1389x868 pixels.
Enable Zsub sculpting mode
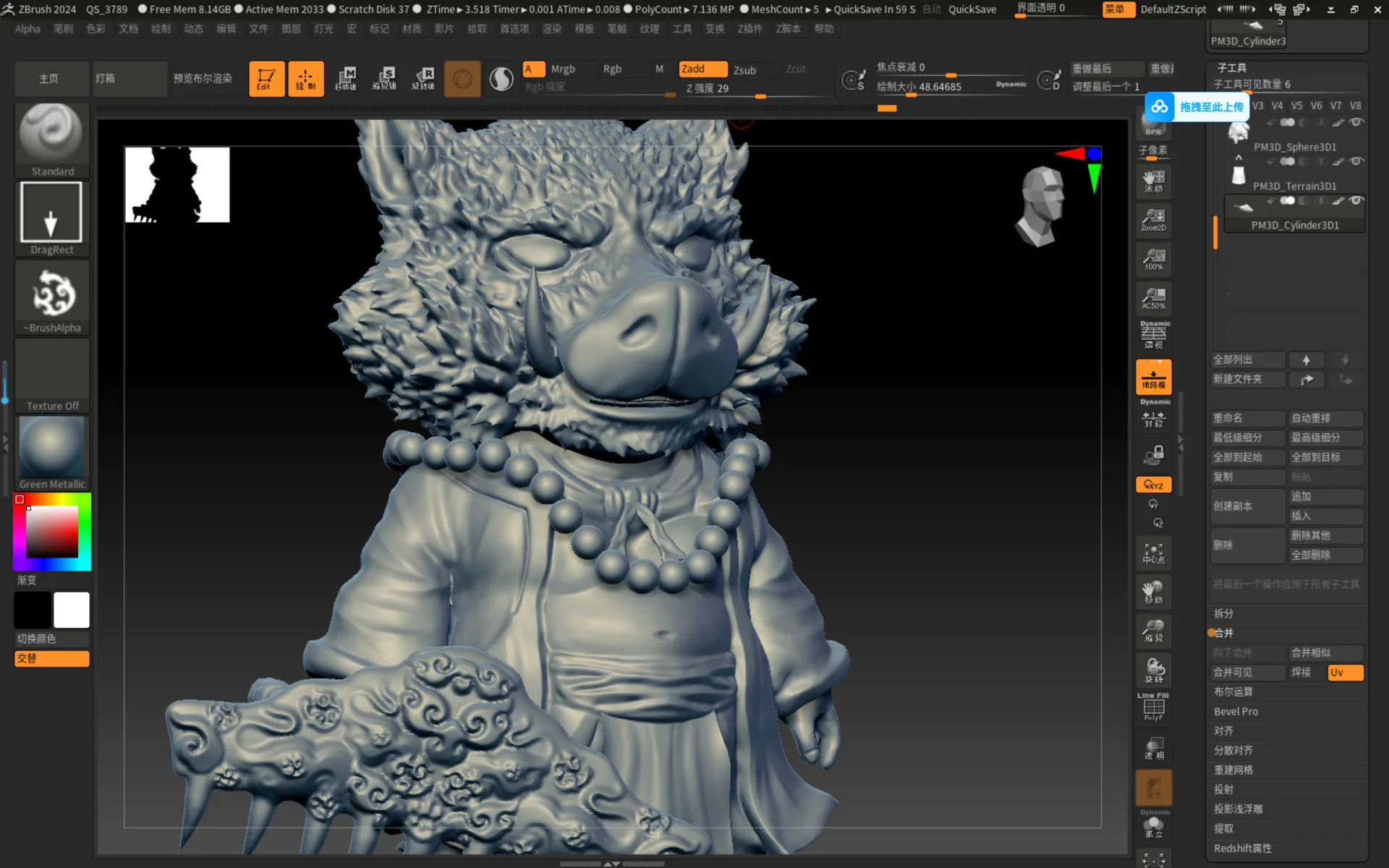(744, 69)
